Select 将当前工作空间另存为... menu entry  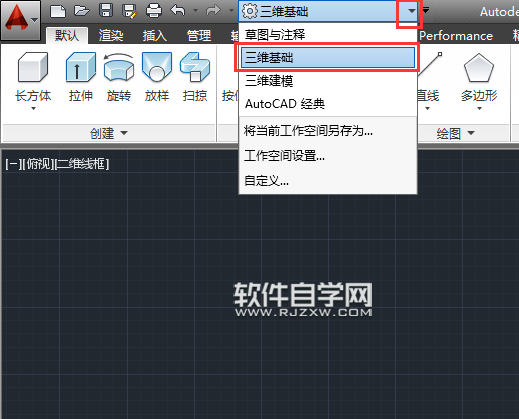click(328, 131)
